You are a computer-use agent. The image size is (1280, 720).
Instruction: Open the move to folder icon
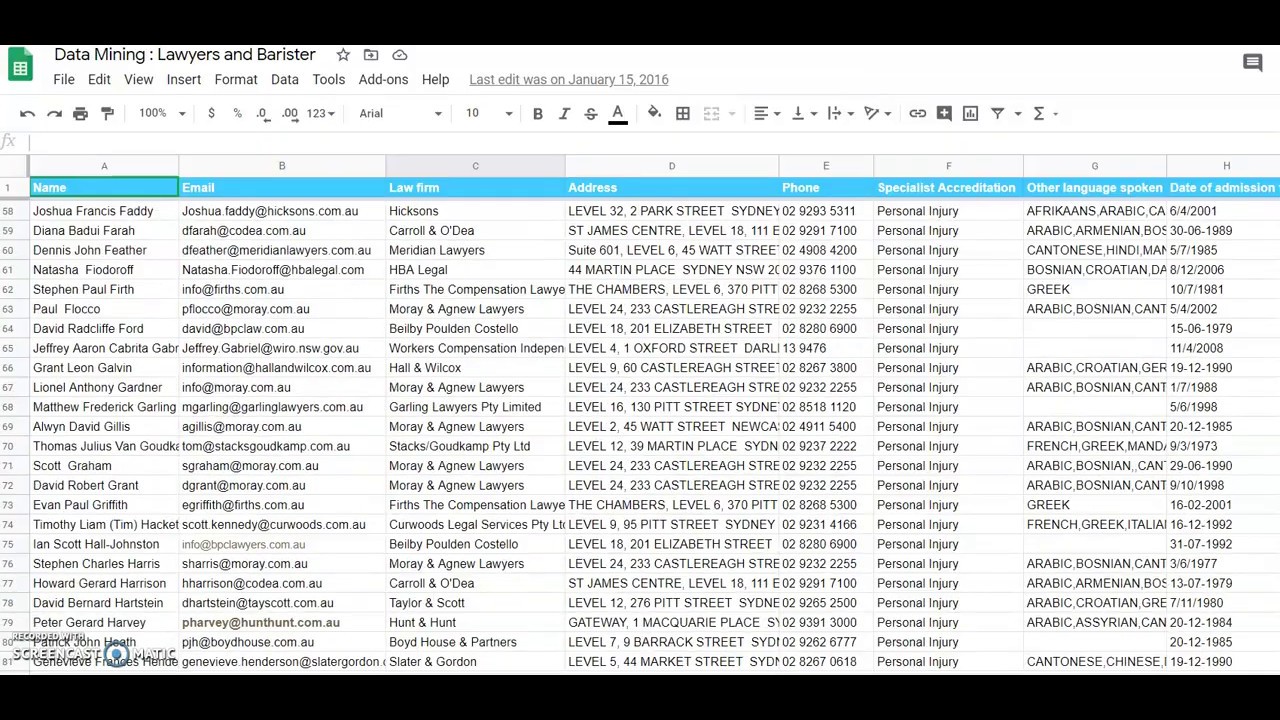[371, 55]
